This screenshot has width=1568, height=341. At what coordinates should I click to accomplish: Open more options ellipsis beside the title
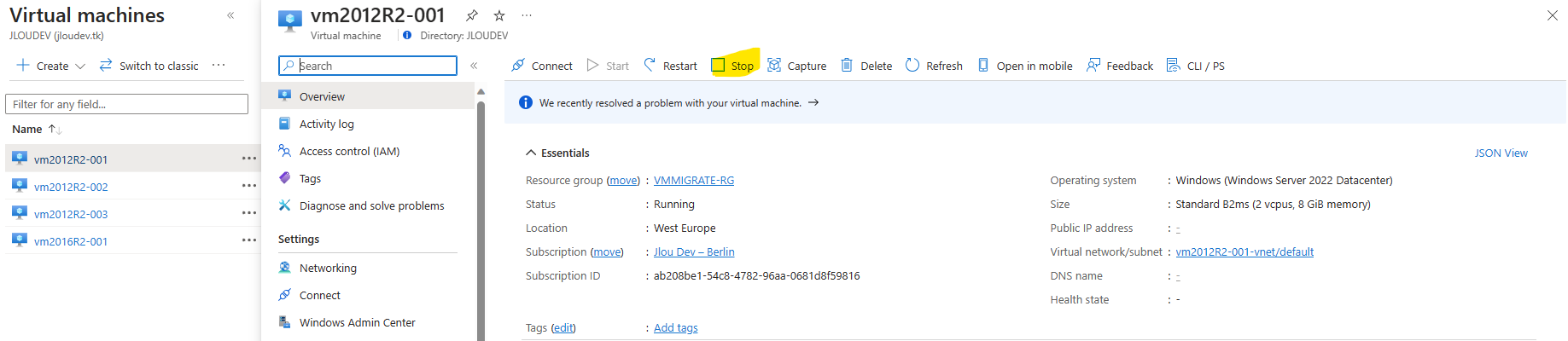click(x=527, y=15)
